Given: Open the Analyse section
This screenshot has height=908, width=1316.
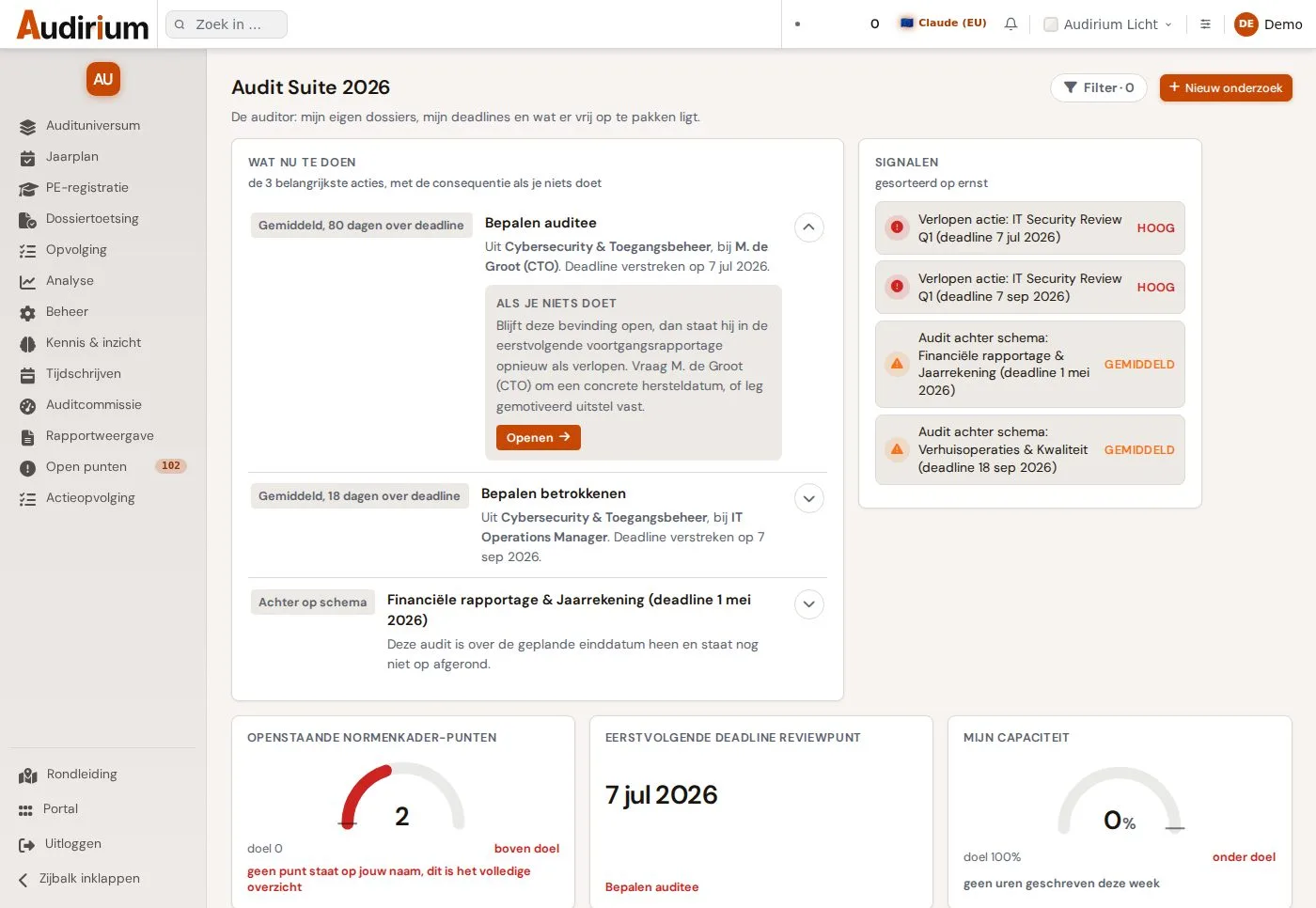Looking at the screenshot, I should coord(70,281).
